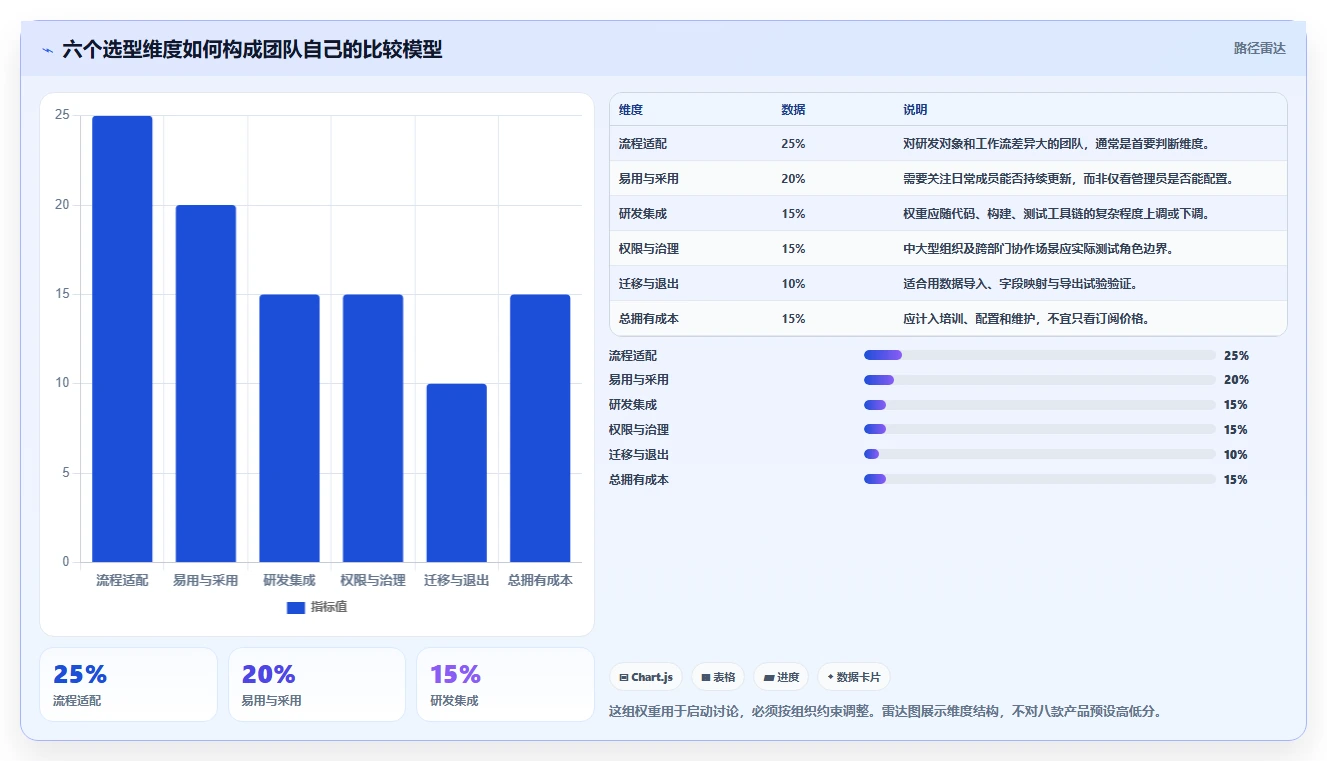Click the 路径雷达 label in the header
Image resolution: width=1327 pixels, height=761 pixels.
point(1259,48)
